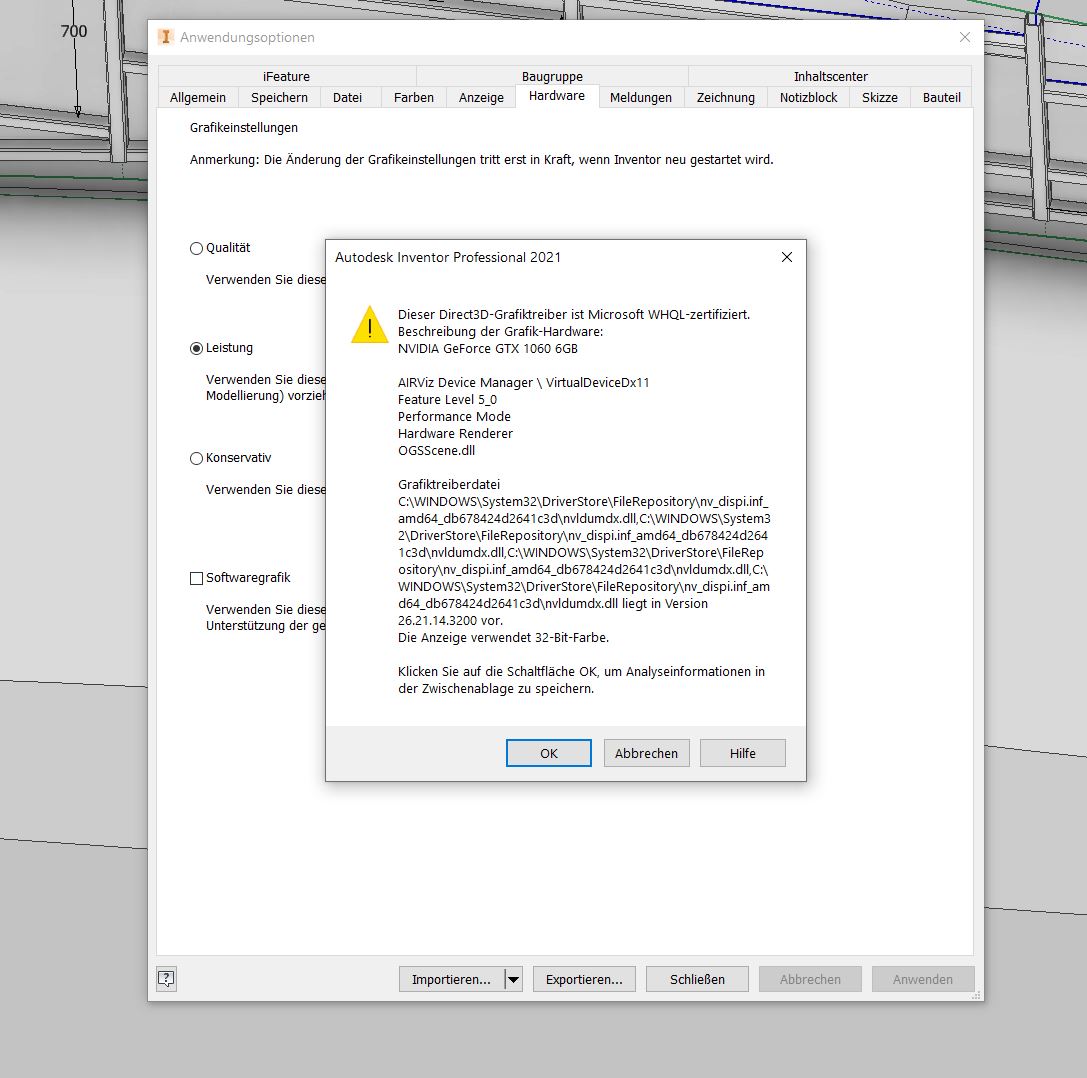
Task: Open the Importieren dropdown arrow
Action: (x=514, y=979)
